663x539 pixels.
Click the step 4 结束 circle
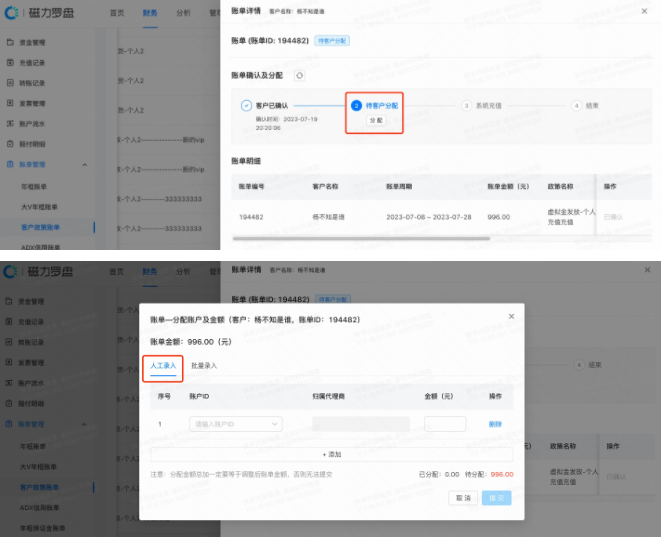pos(577,104)
